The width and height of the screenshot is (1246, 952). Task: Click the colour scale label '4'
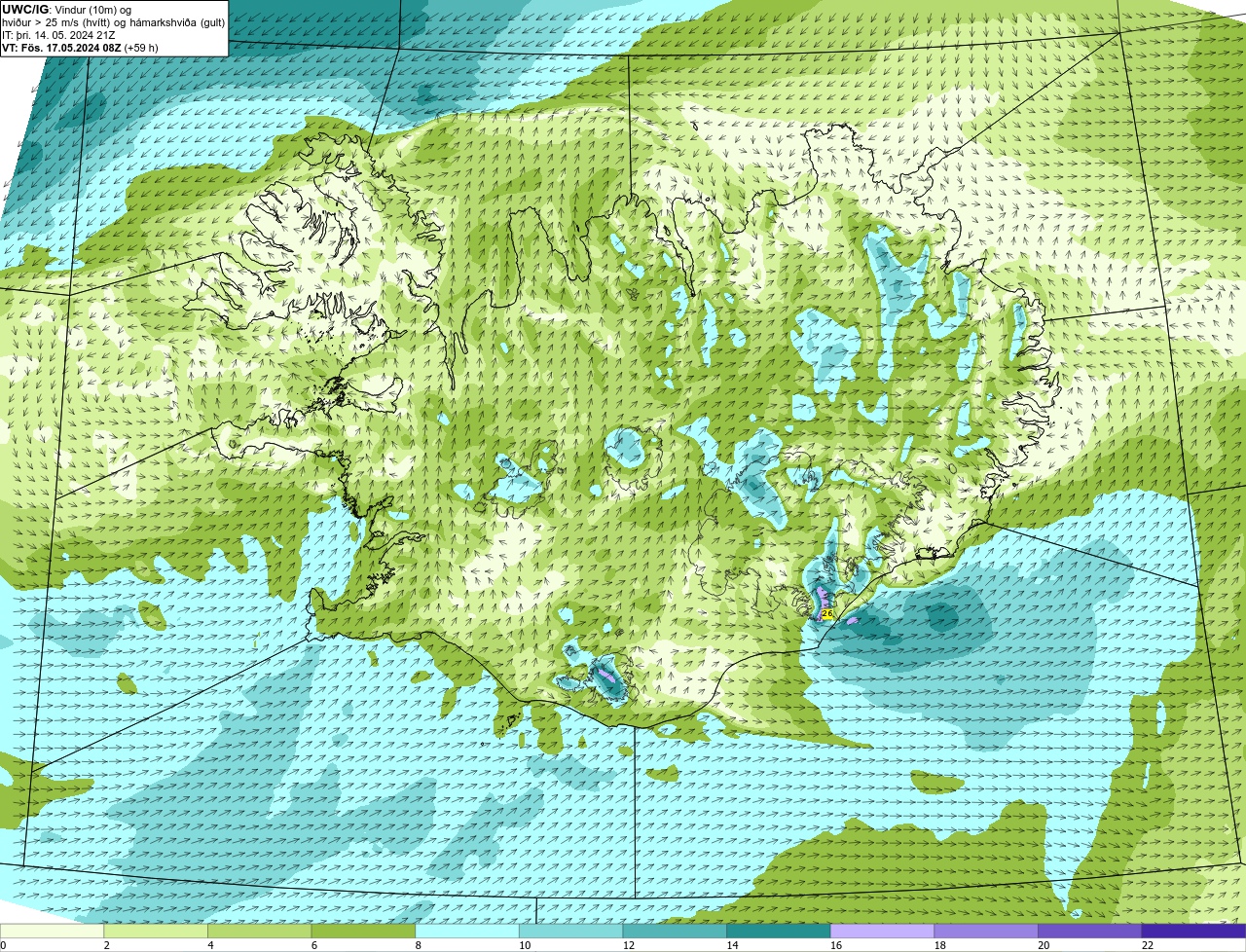pyautogui.click(x=210, y=945)
